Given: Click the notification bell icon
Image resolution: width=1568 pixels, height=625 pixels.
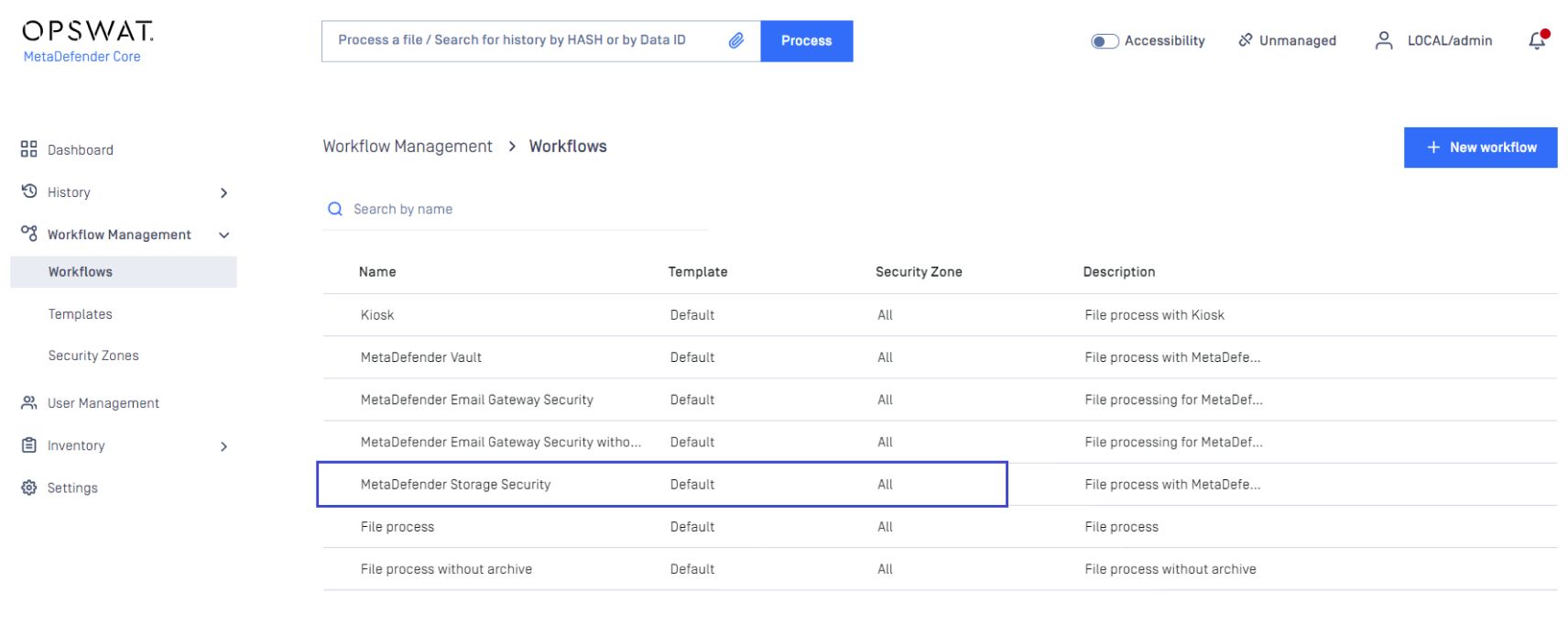Looking at the screenshot, I should (x=1538, y=40).
